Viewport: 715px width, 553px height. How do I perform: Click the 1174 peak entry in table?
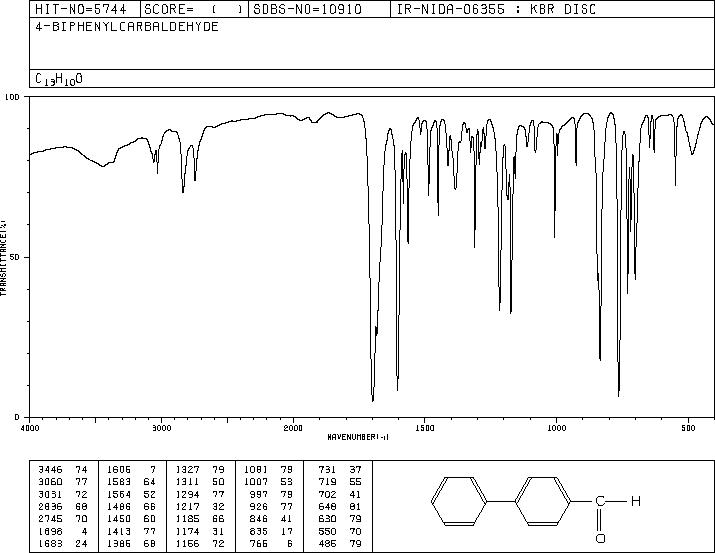coord(200,532)
